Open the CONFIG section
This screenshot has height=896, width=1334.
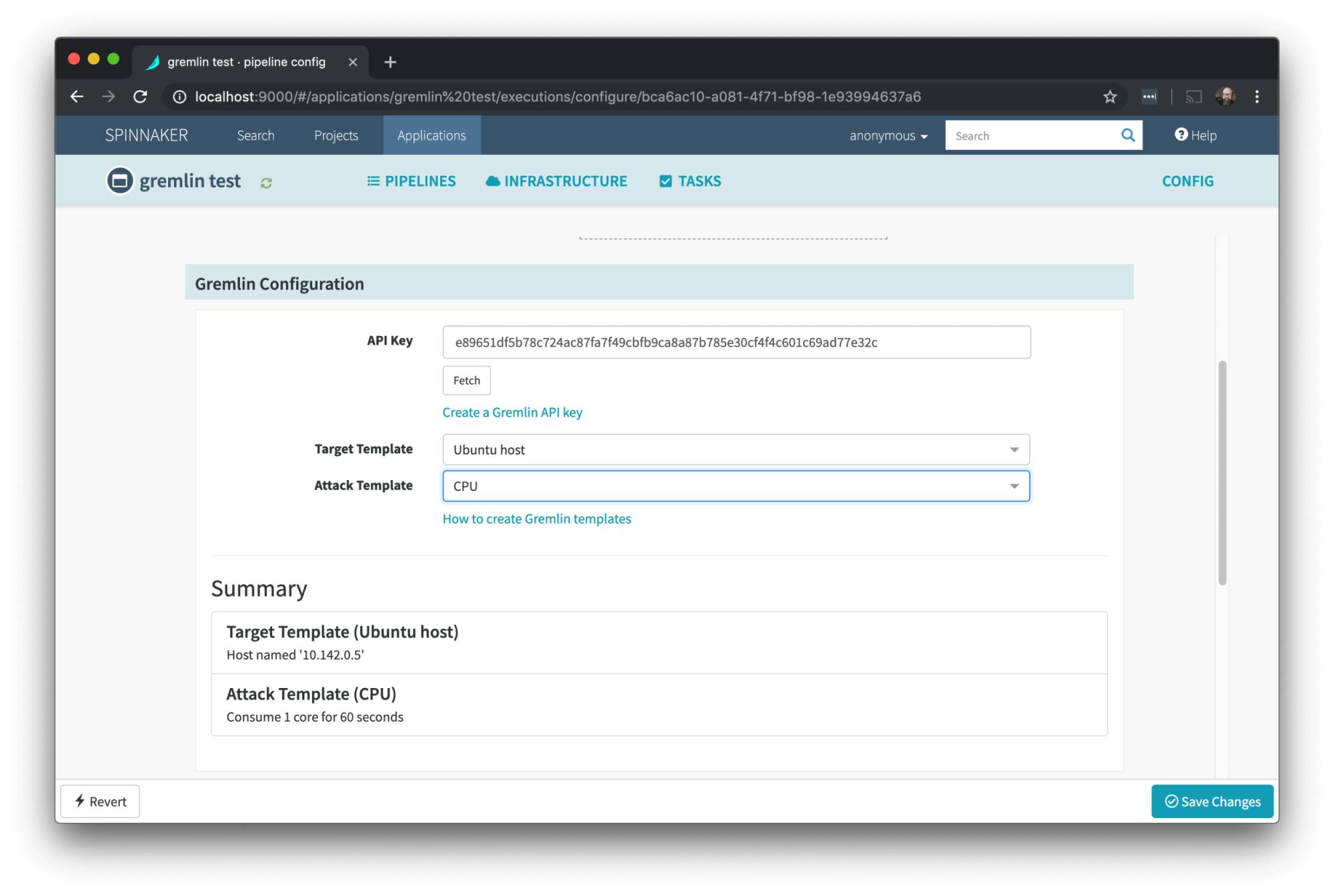point(1187,181)
